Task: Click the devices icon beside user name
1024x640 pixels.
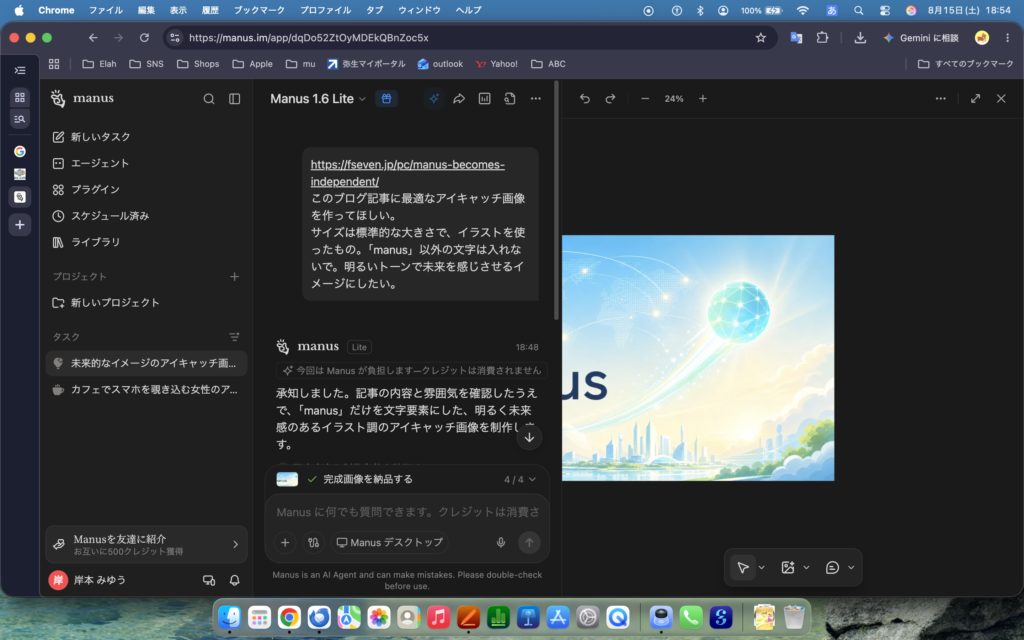Action: 209,580
